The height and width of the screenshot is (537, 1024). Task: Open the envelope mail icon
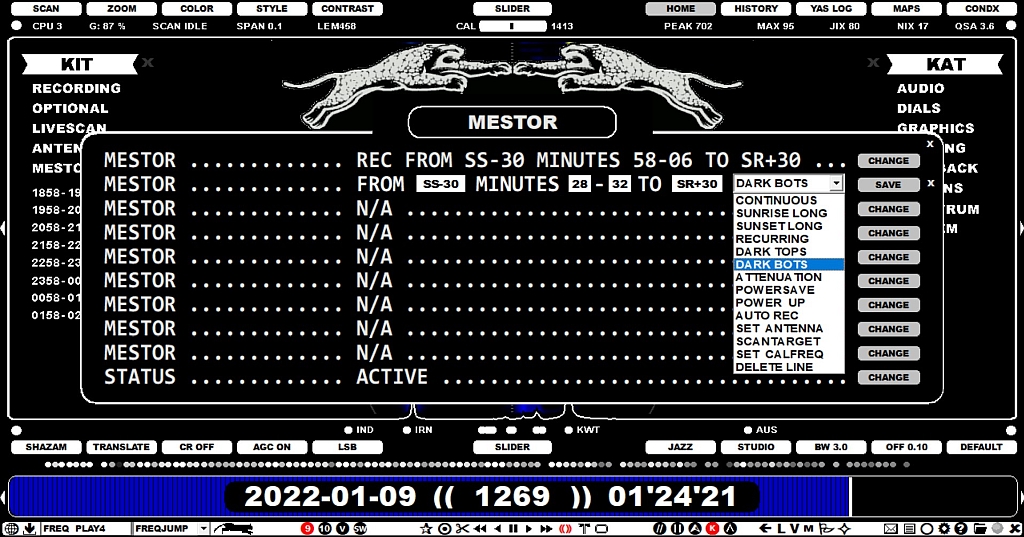(890, 528)
